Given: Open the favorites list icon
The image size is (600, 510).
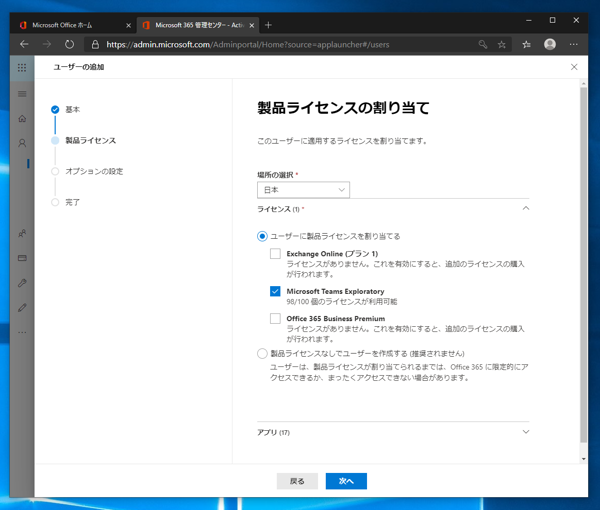Looking at the screenshot, I should 527,45.
